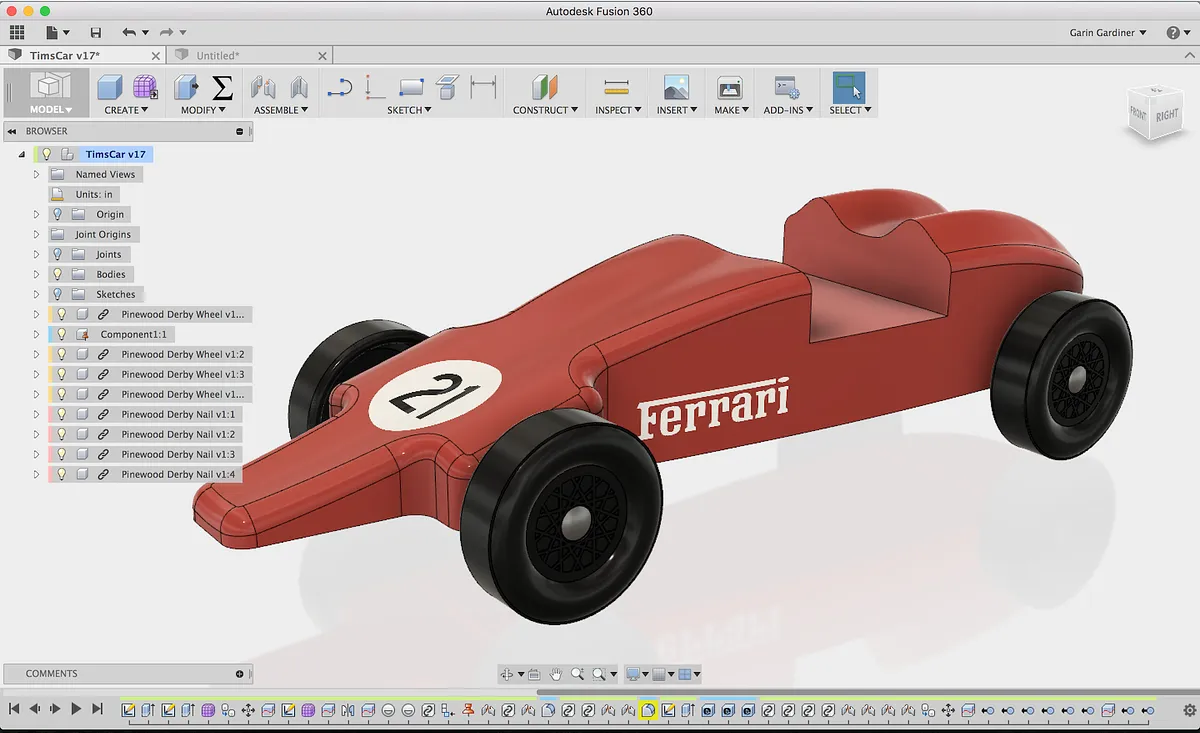Hide Pinewood Derby Nail v1:1 with lightbulb

62,414
